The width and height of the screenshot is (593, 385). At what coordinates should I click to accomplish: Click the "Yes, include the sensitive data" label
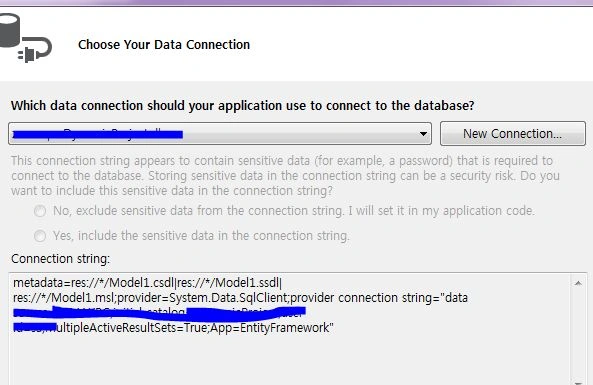click(x=201, y=236)
